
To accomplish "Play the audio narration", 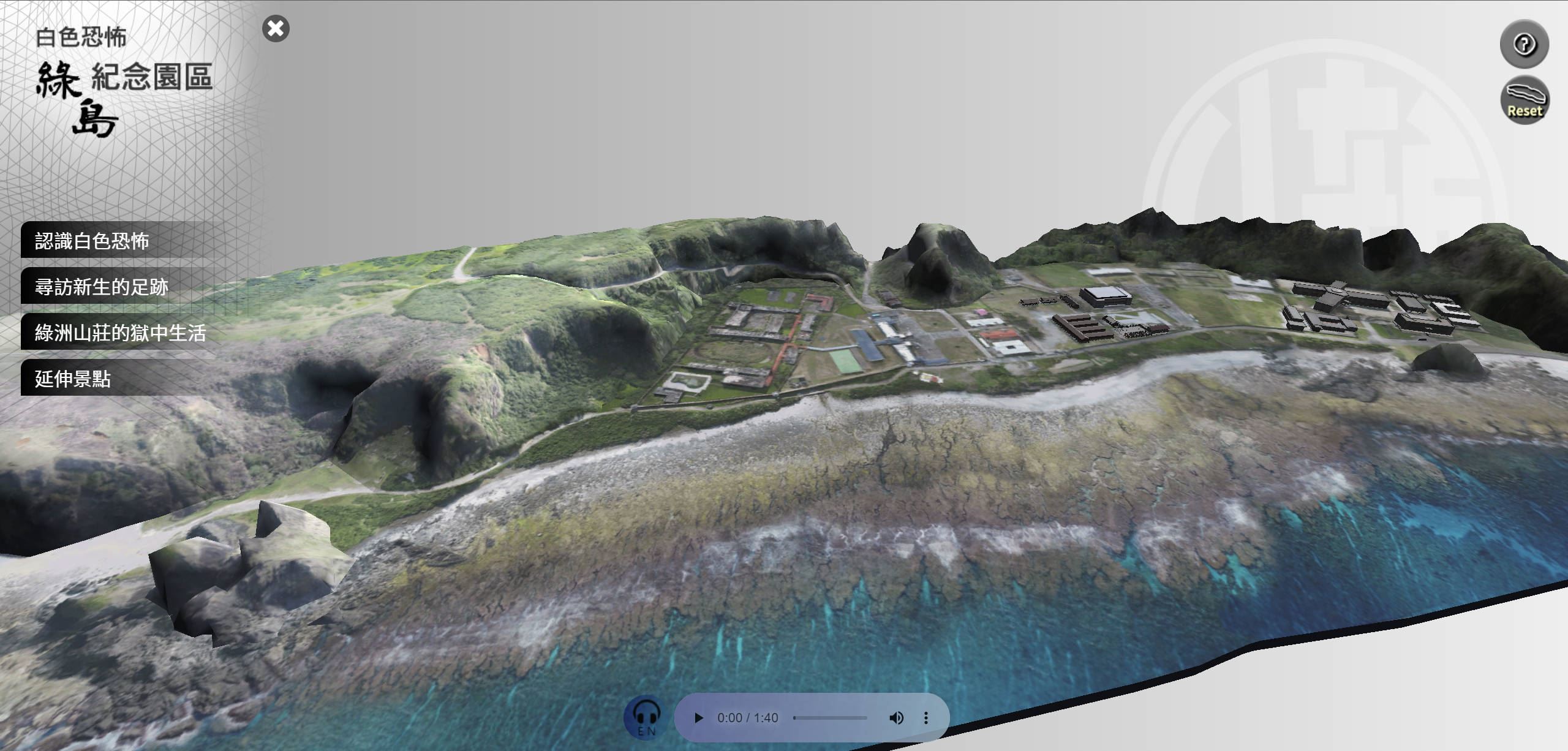I will pyautogui.click(x=698, y=718).
